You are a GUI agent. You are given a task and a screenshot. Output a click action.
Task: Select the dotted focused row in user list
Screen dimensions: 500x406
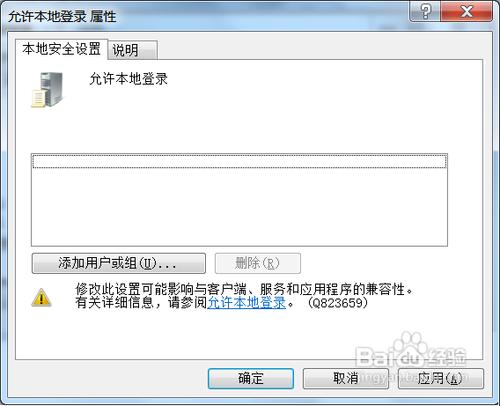click(239, 161)
